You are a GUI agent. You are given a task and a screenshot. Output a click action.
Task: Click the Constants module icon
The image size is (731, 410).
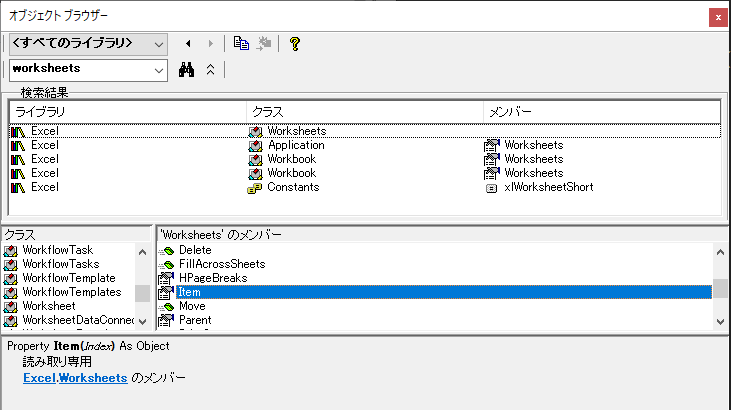[x=255, y=188]
